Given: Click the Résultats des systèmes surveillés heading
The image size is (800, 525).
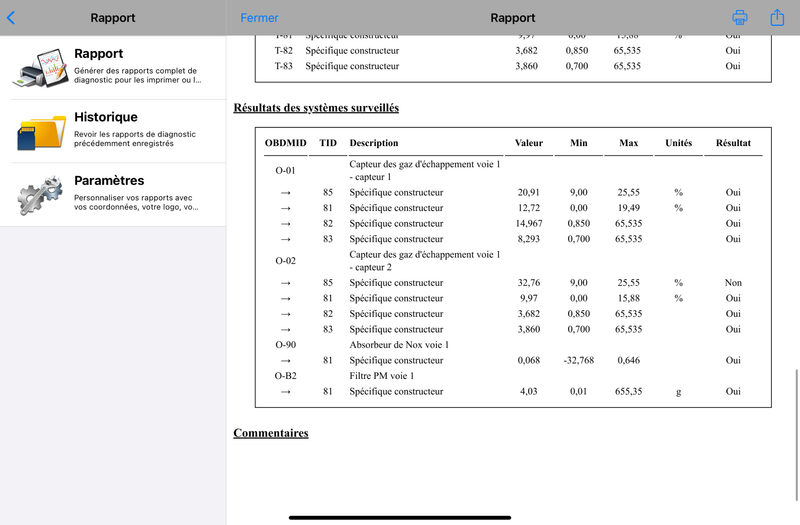Looking at the screenshot, I should pyautogui.click(x=316, y=108).
